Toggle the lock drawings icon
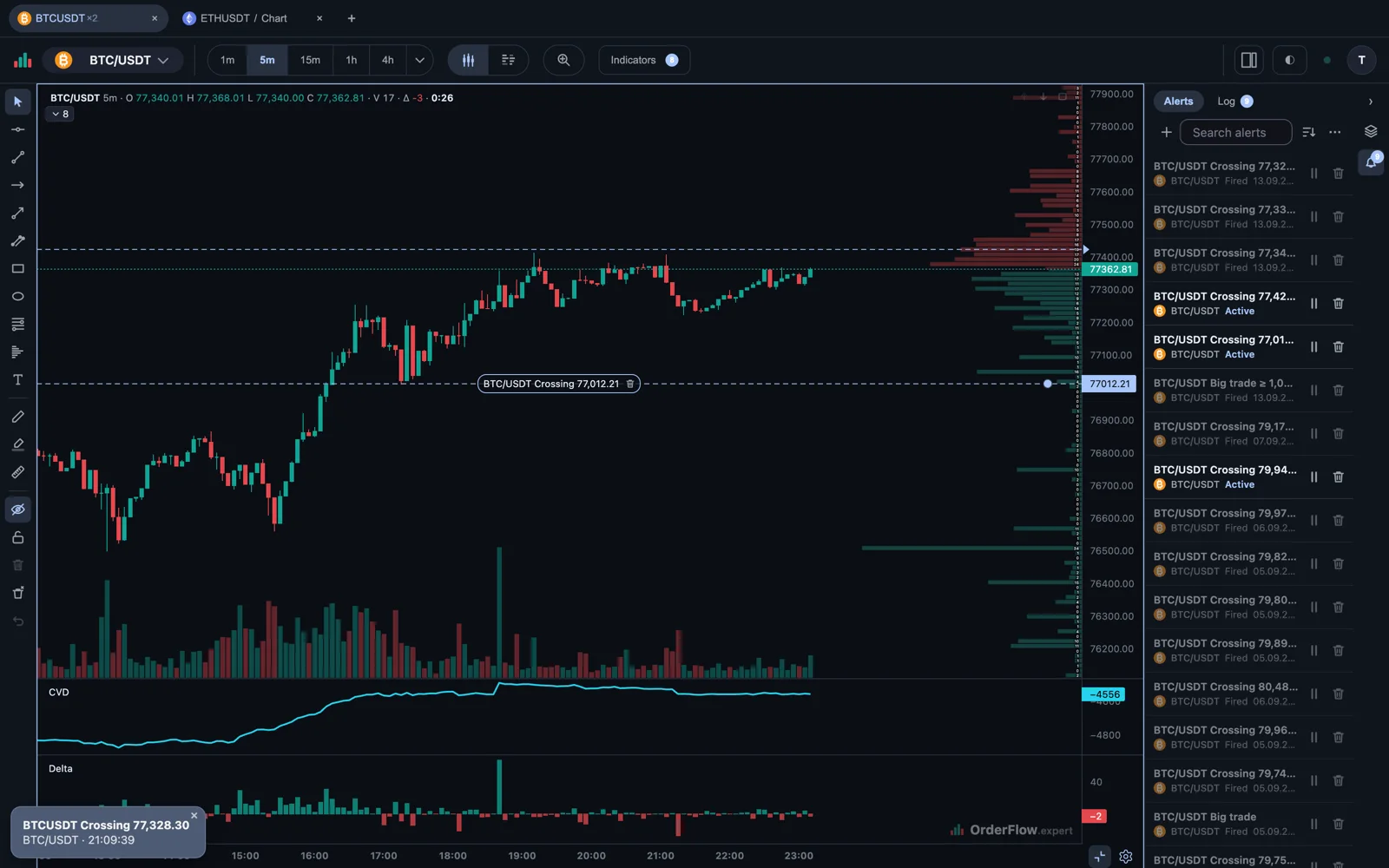Viewport: 1389px width, 868px height. pos(17,537)
